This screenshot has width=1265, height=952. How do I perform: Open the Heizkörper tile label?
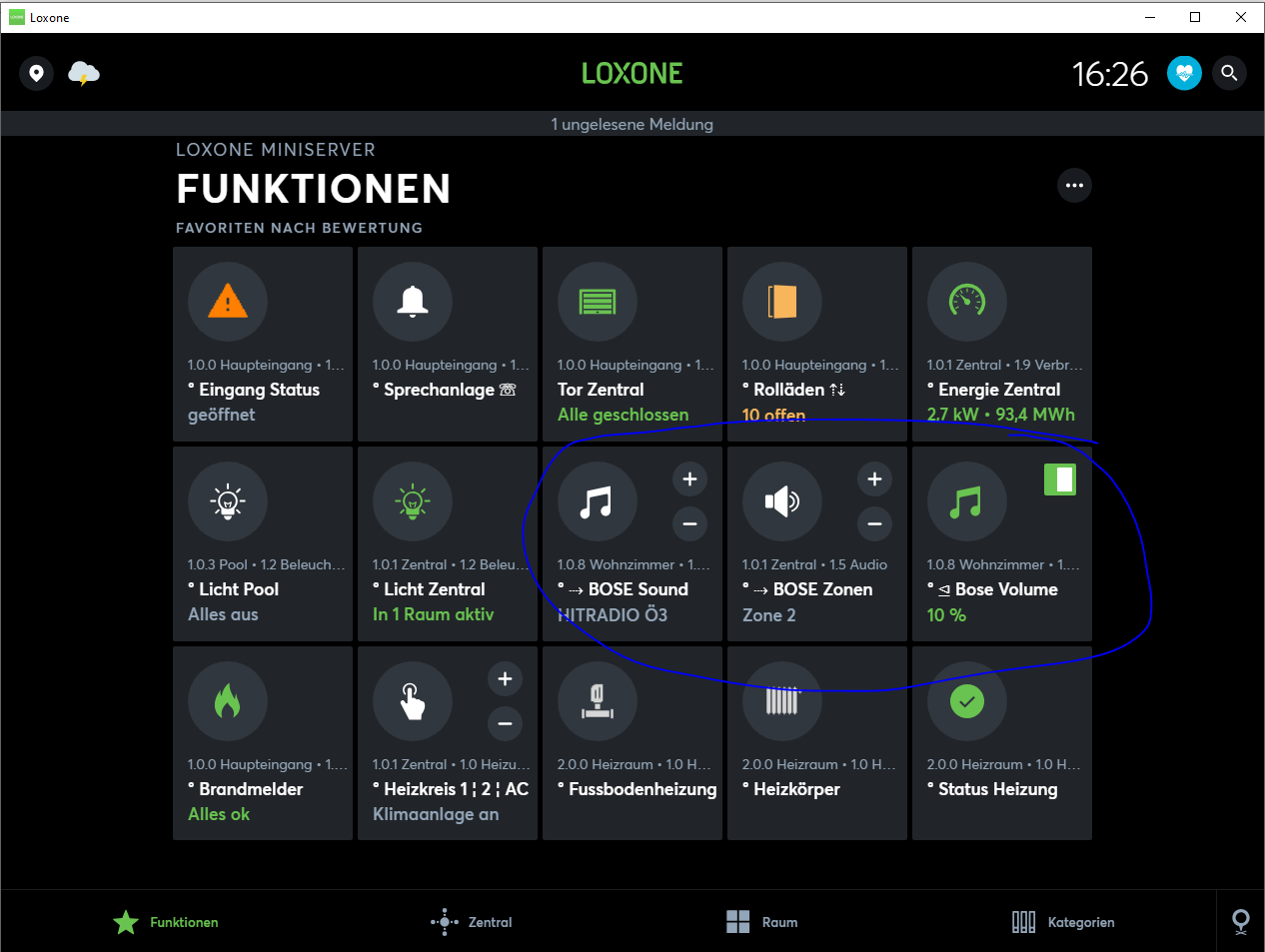tap(791, 789)
